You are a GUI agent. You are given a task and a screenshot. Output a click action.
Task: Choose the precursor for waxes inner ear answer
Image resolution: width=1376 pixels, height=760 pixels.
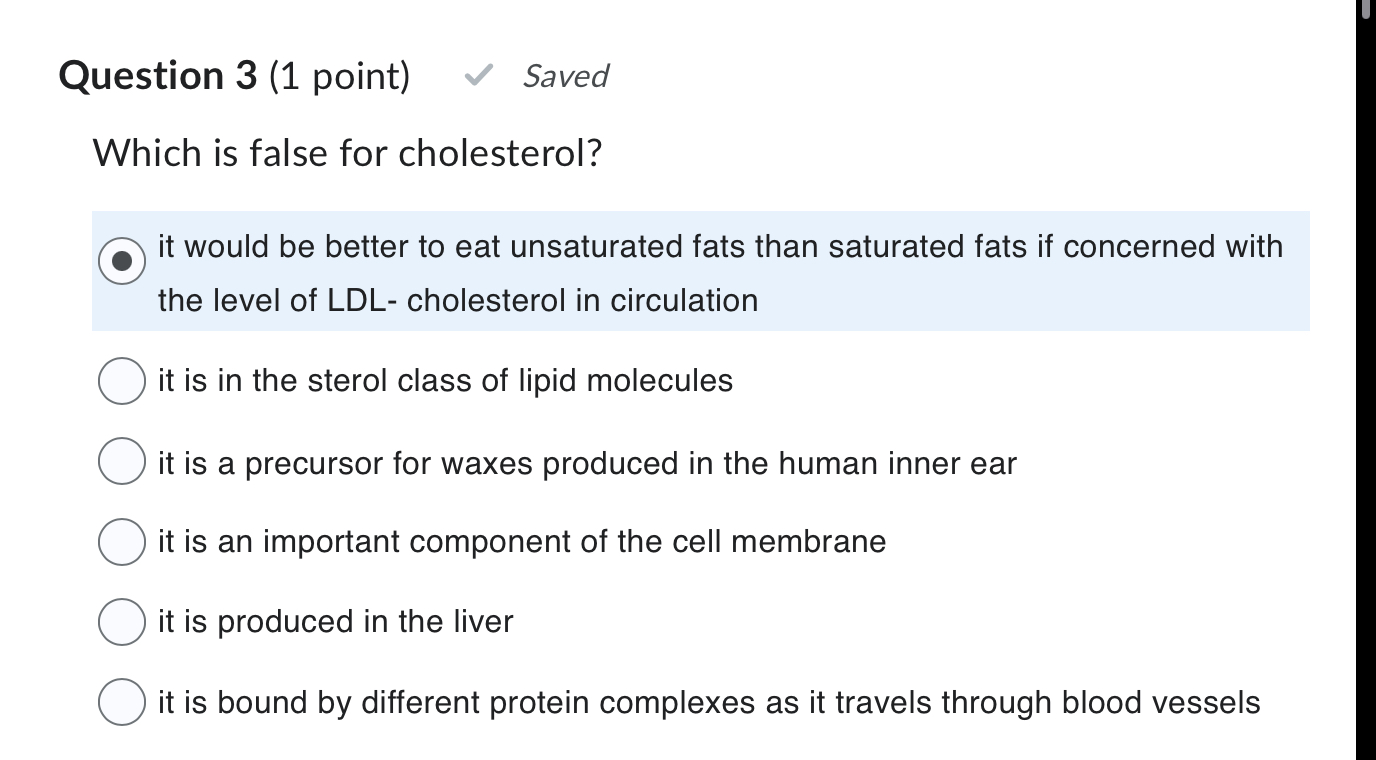pos(121,461)
